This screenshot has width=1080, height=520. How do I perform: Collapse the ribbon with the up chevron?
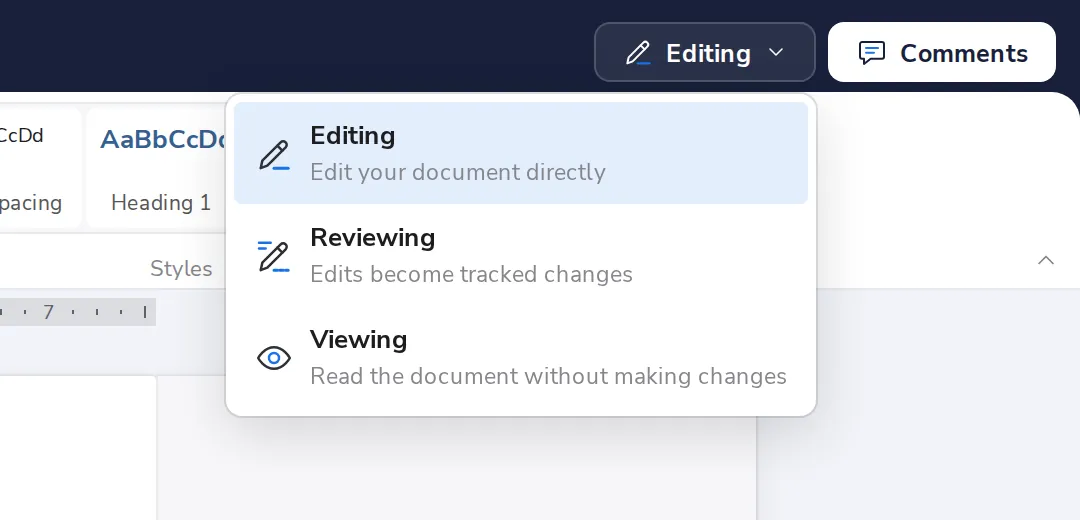(1046, 260)
